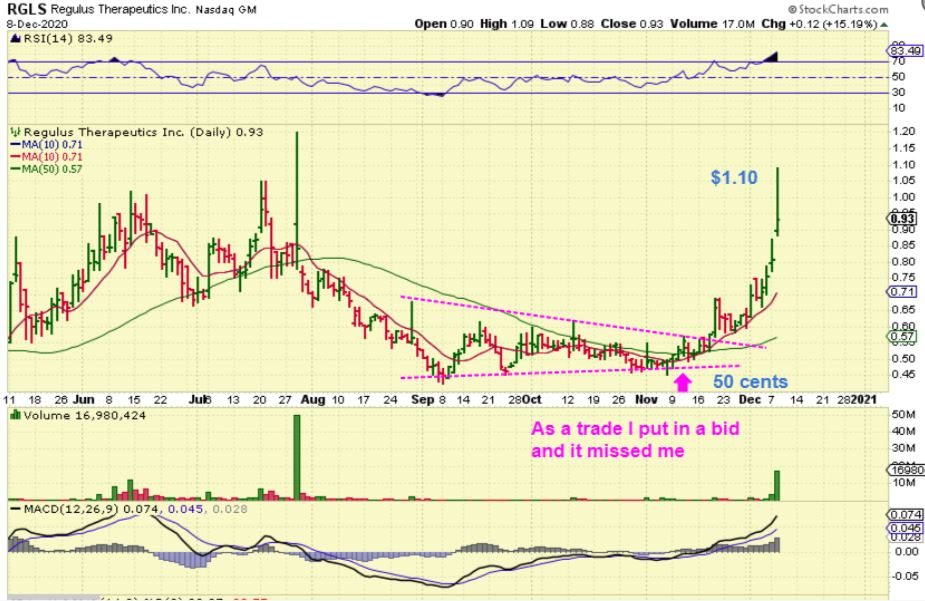
Task: Click the tallest green volume bar in late July
Action: (297, 458)
